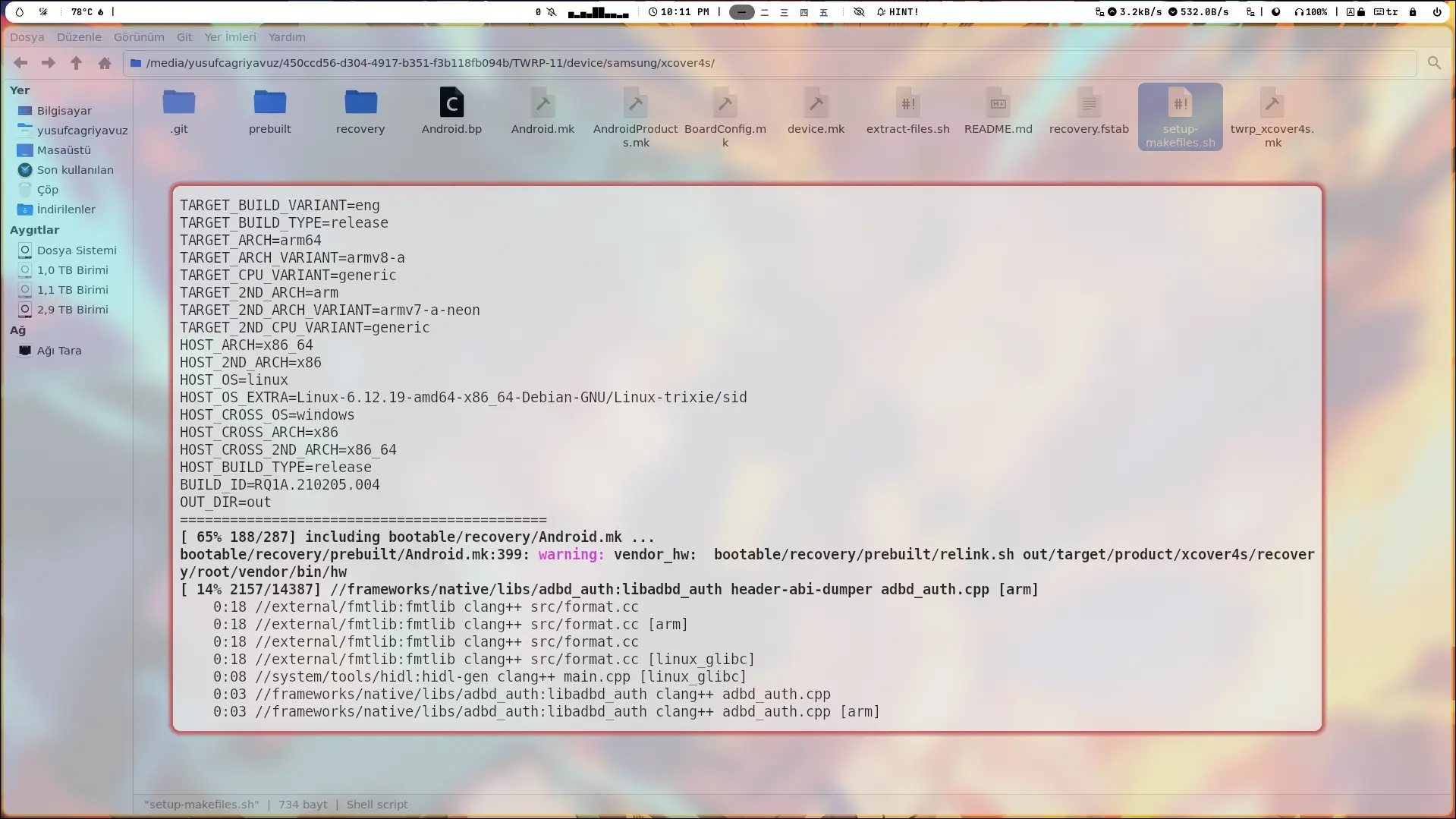Click the 3.2kB/s upload speed indicator
The image size is (1456, 819).
[x=1134, y=12]
